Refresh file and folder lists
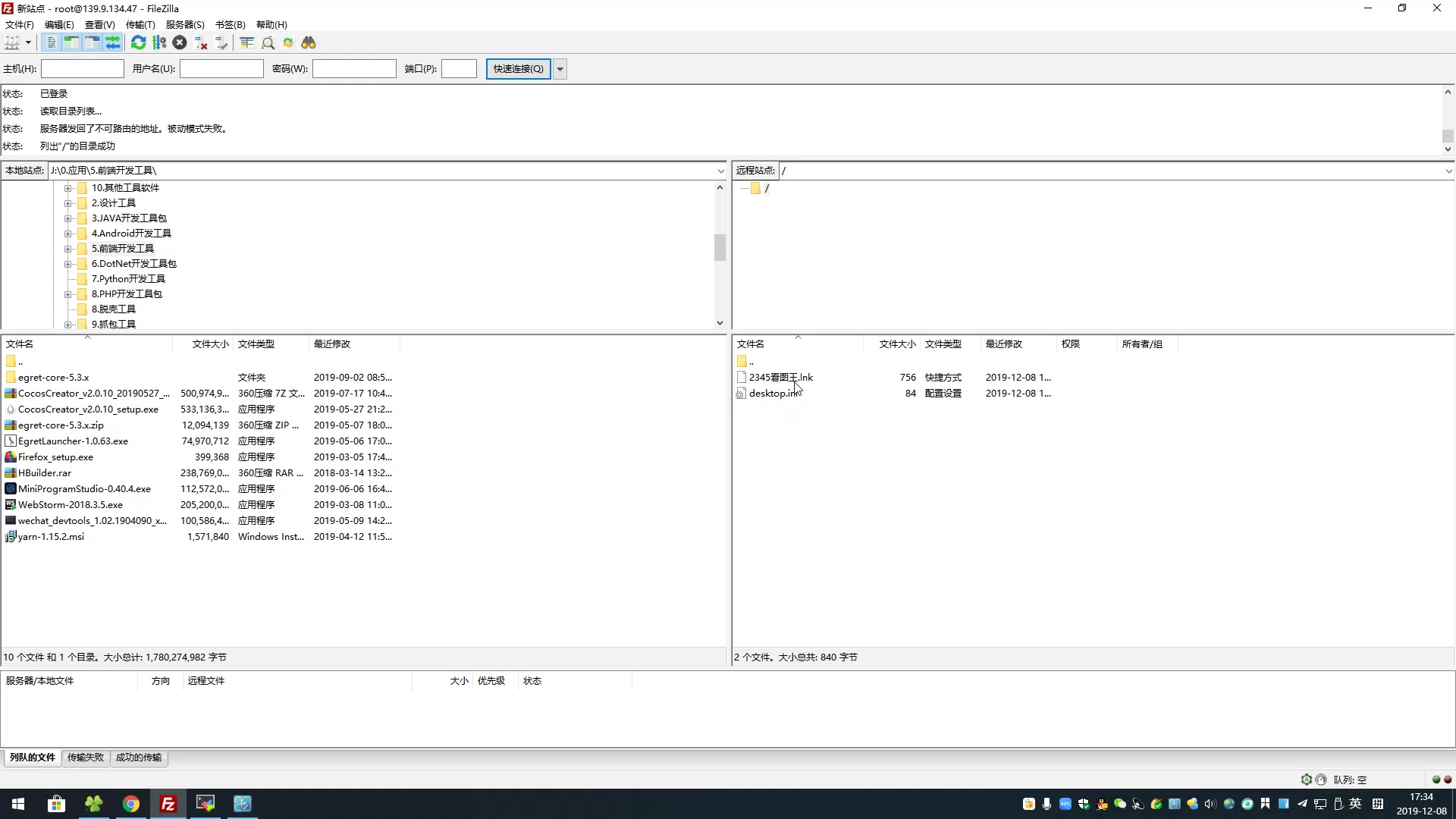The width and height of the screenshot is (1456, 819). pyautogui.click(x=138, y=43)
